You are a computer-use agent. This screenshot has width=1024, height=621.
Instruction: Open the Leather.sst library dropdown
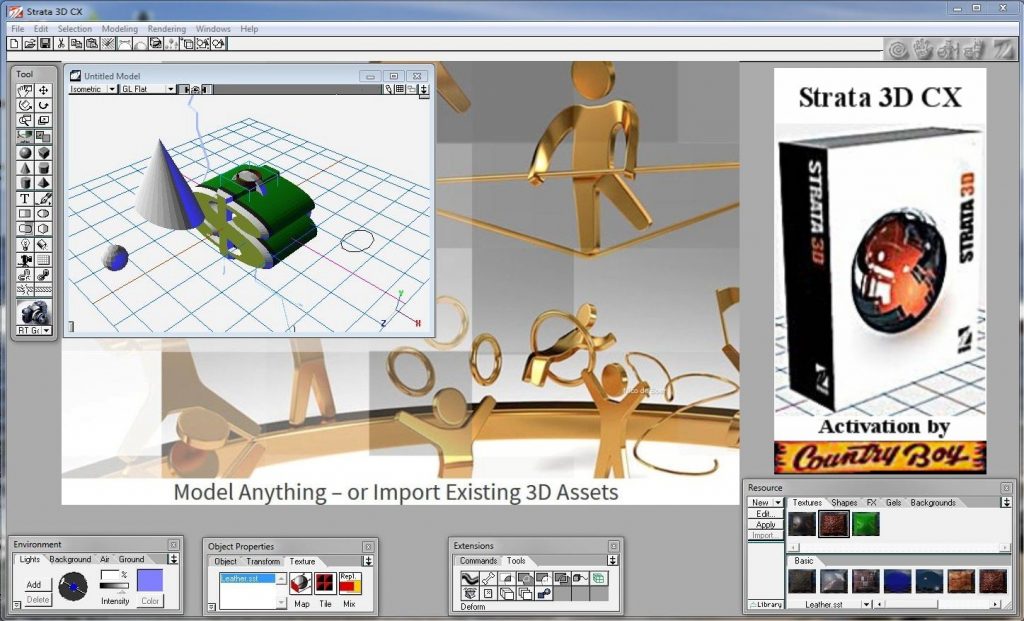tap(866, 605)
